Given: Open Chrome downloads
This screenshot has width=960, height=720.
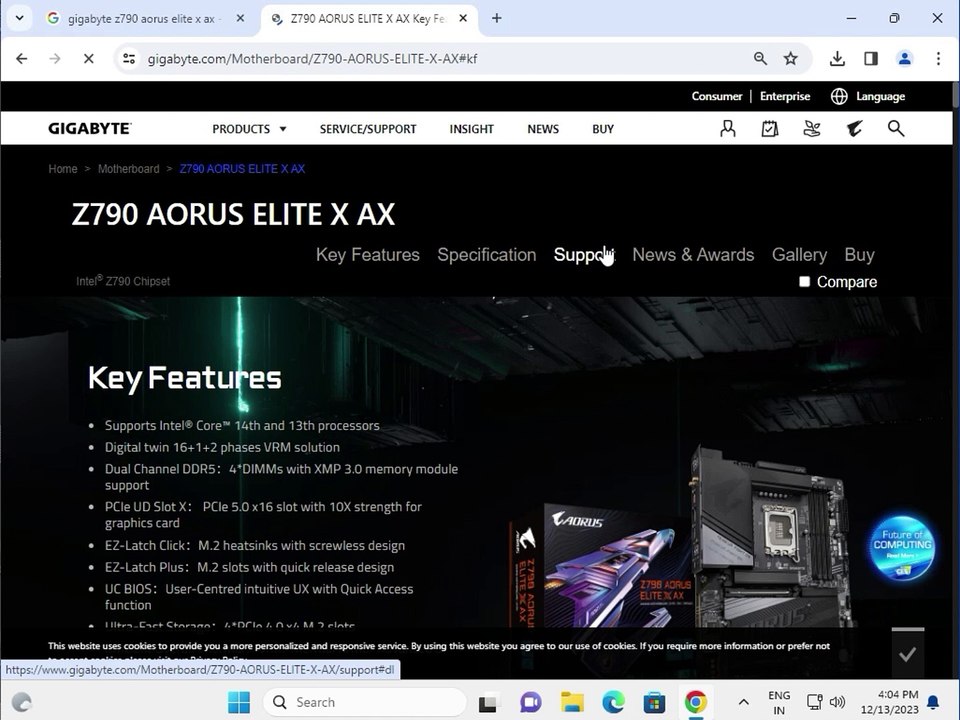Looking at the screenshot, I should pyautogui.click(x=837, y=59).
